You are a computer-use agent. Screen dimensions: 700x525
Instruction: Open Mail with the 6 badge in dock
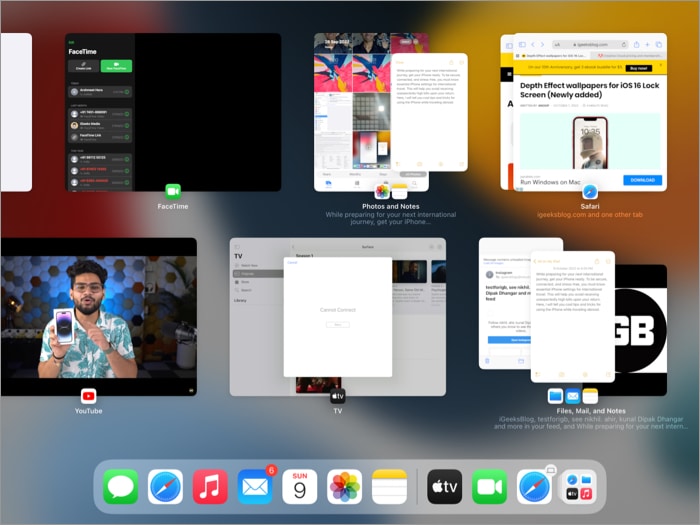pos(255,487)
